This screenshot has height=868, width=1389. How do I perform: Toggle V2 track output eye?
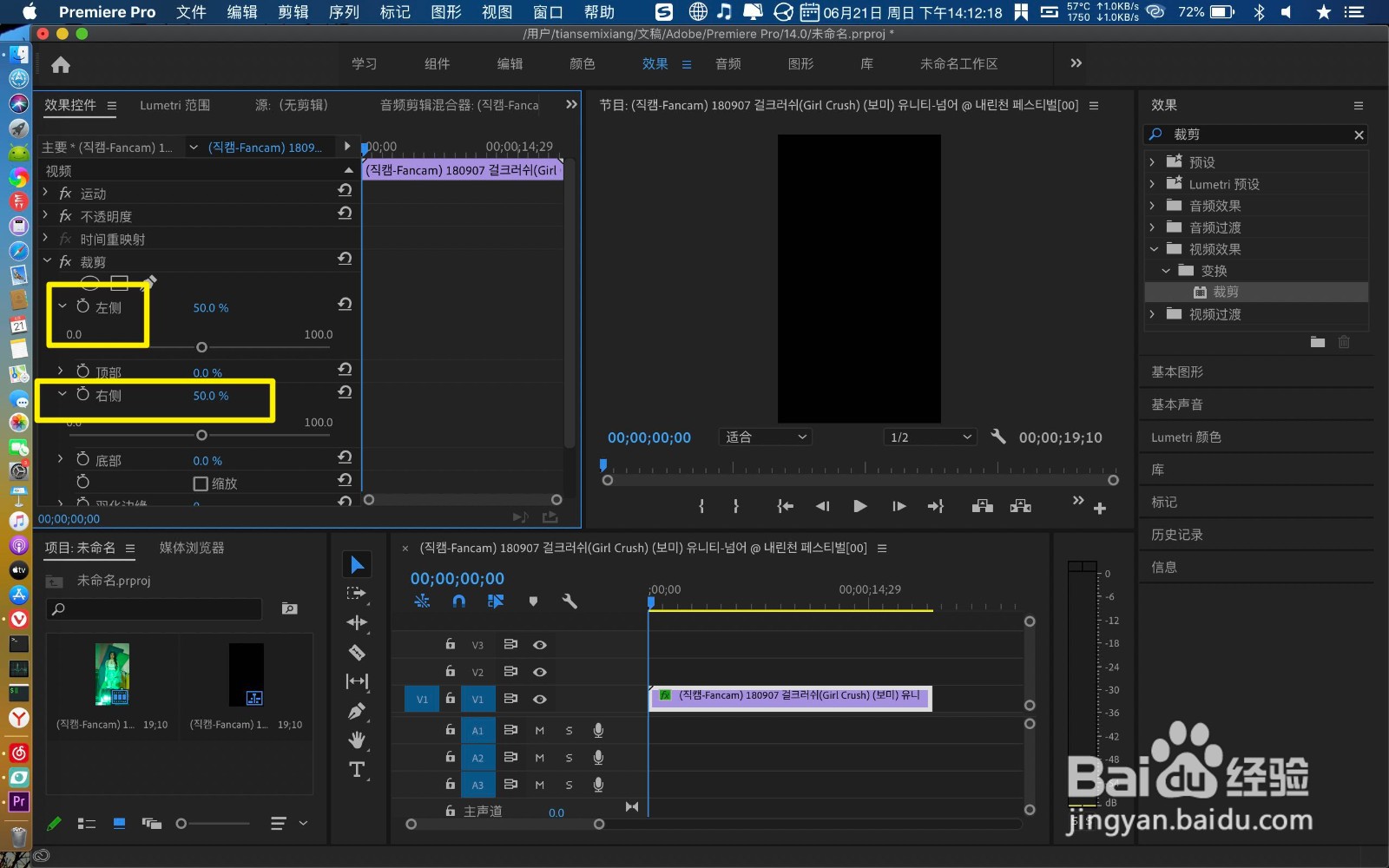click(x=540, y=672)
